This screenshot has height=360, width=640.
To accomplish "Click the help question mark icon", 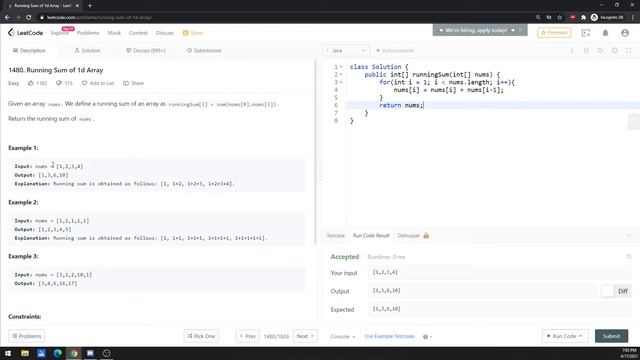I will pyautogui.click(x=425, y=337).
